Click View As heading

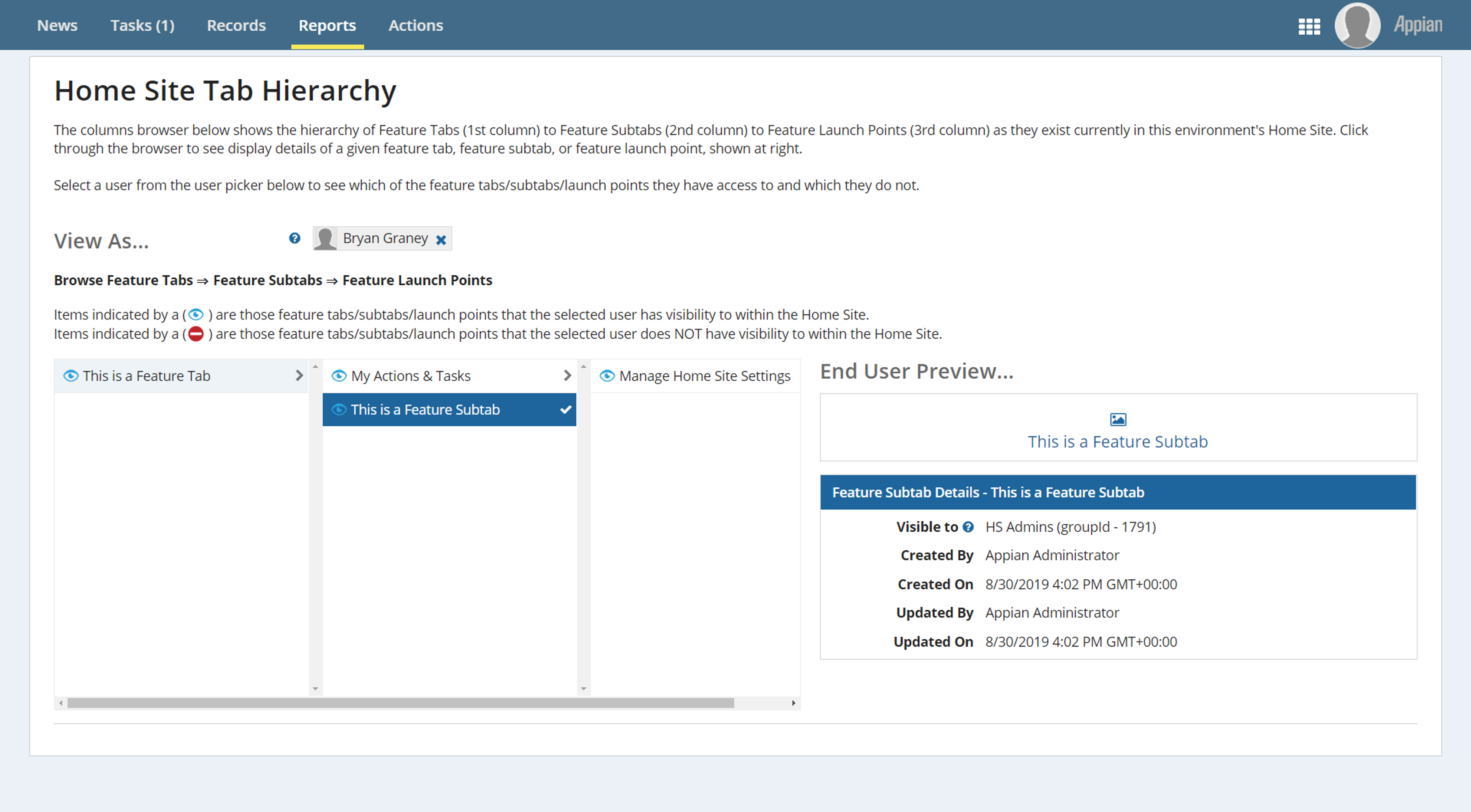click(101, 241)
